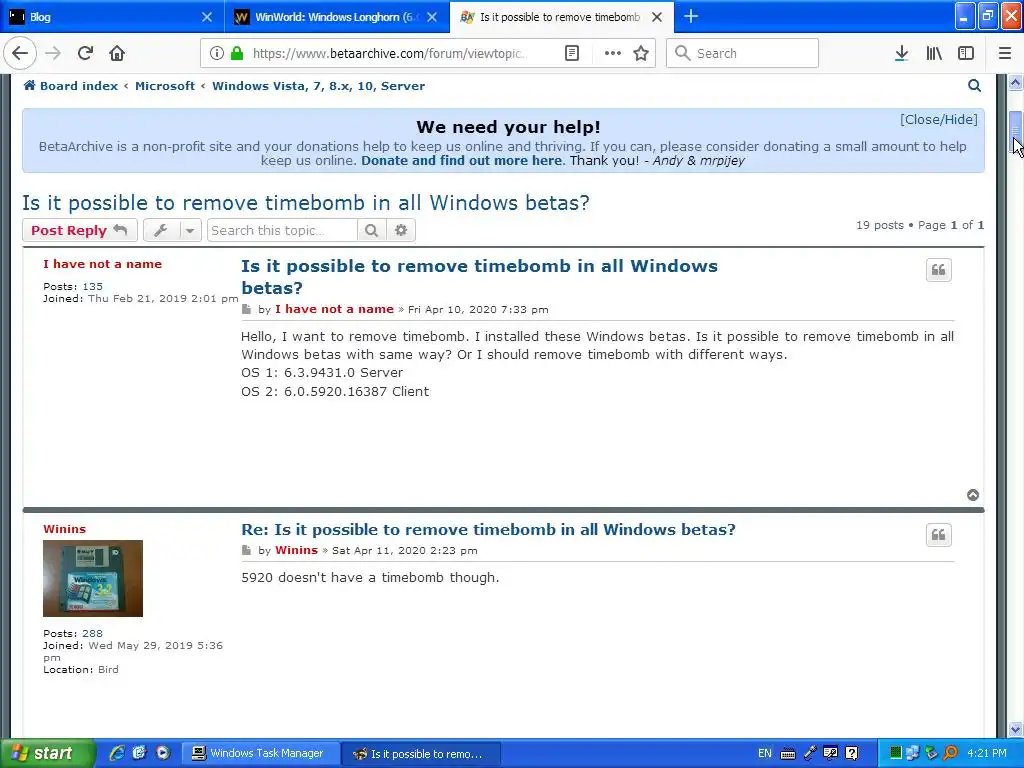Quote the Winins reply post

tap(938, 535)
